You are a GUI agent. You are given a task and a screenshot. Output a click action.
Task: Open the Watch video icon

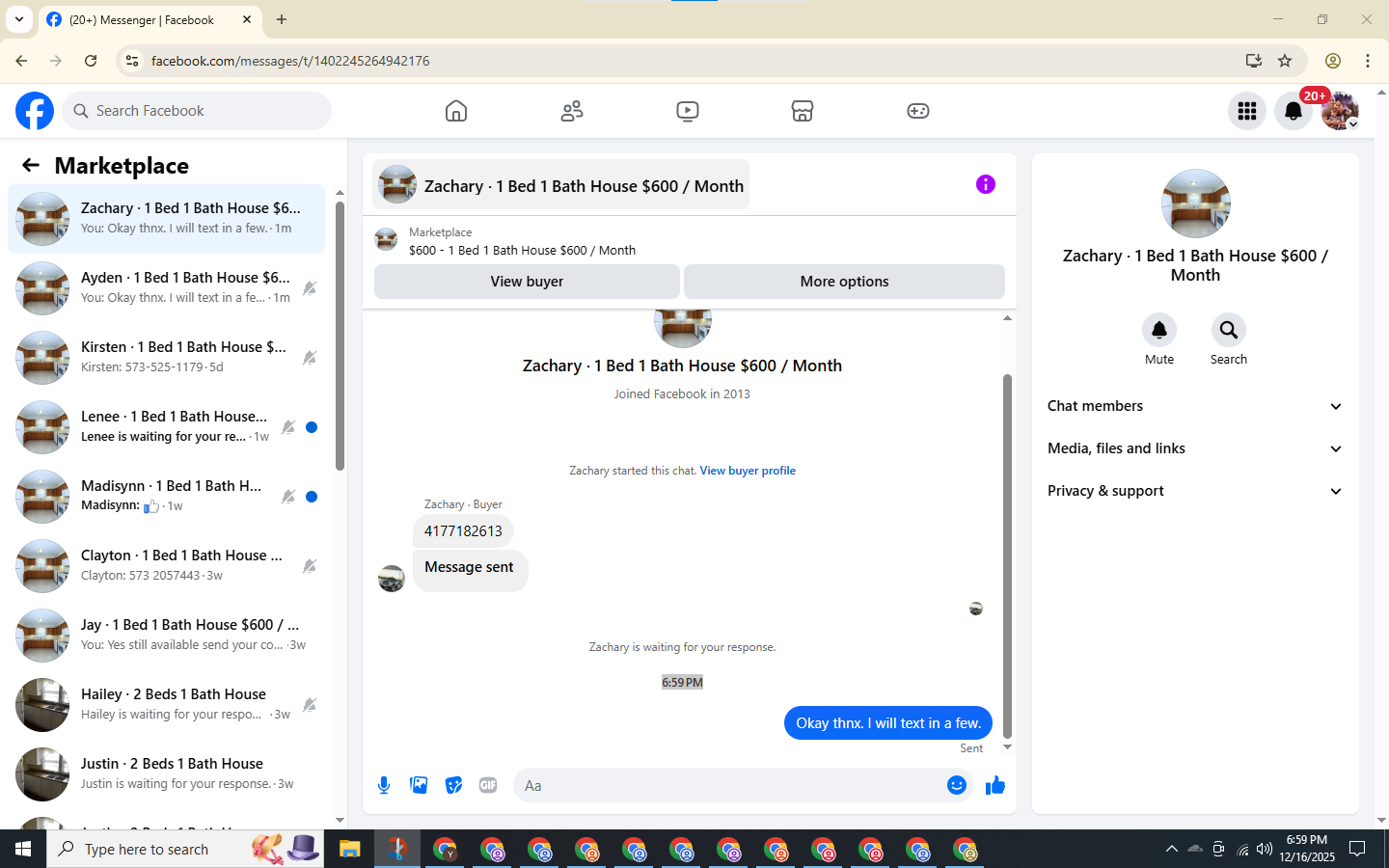click(688, 111)
